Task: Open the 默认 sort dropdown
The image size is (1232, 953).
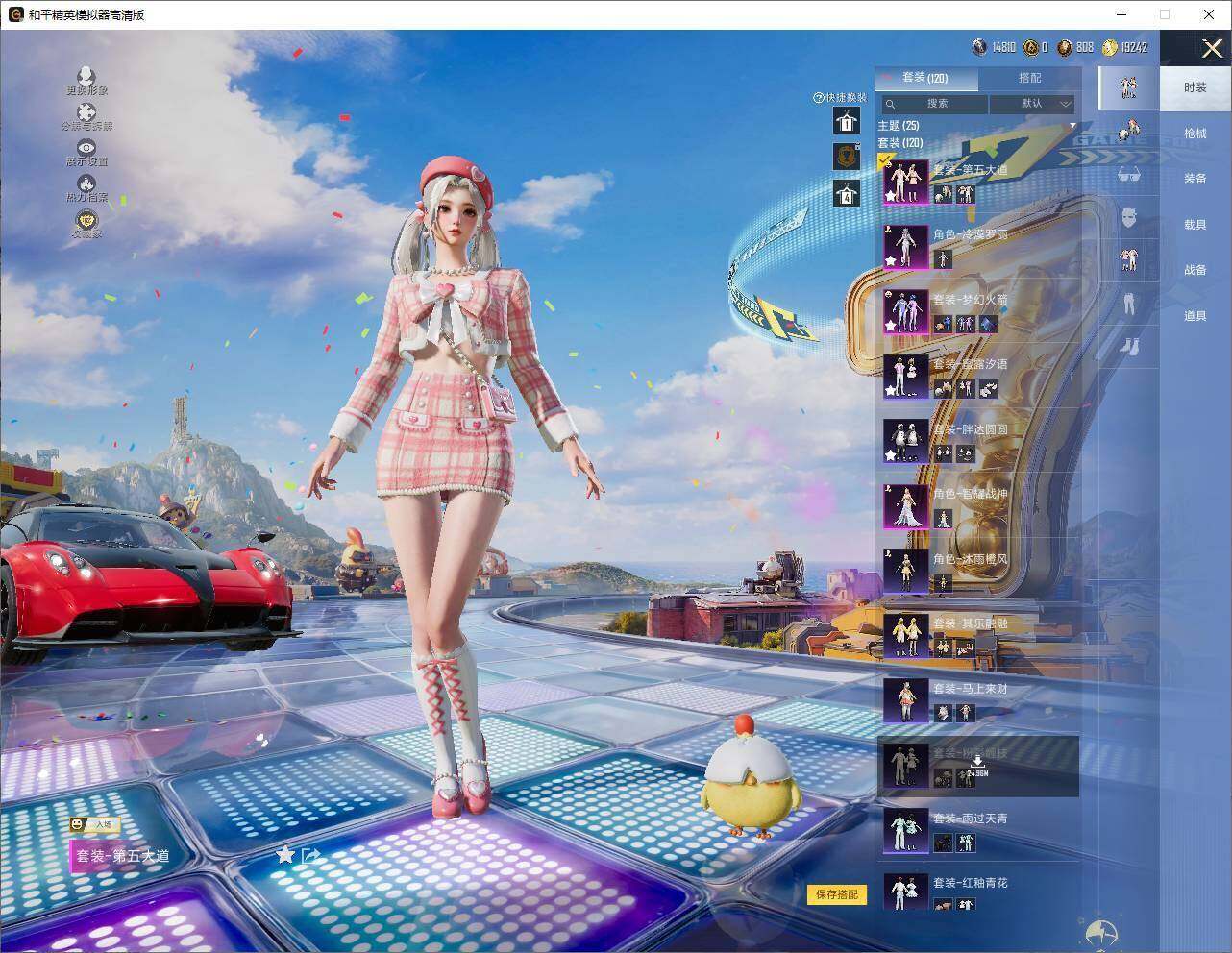Action: tap(1032, 104)
